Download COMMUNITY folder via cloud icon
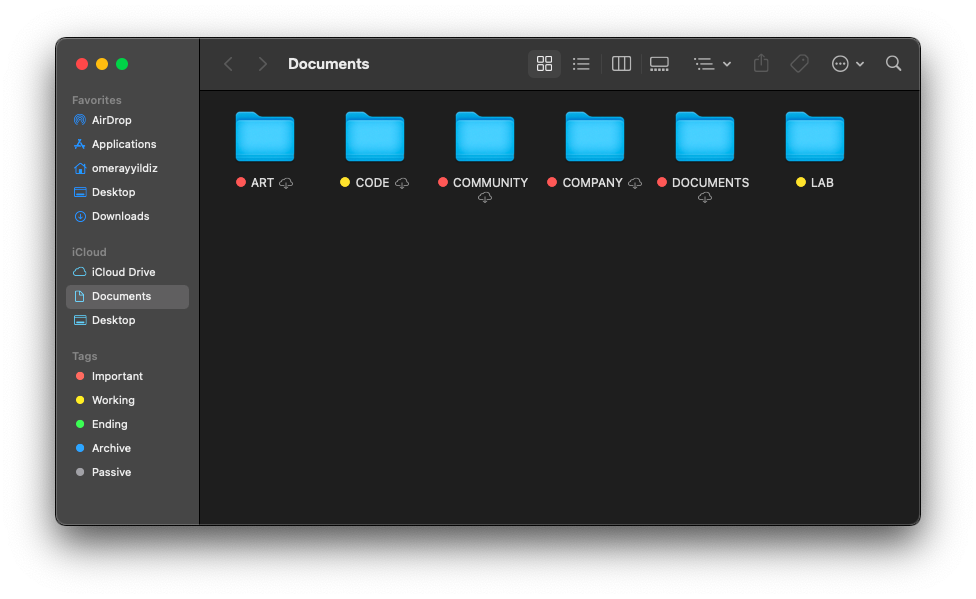 [x=485, y=197]
